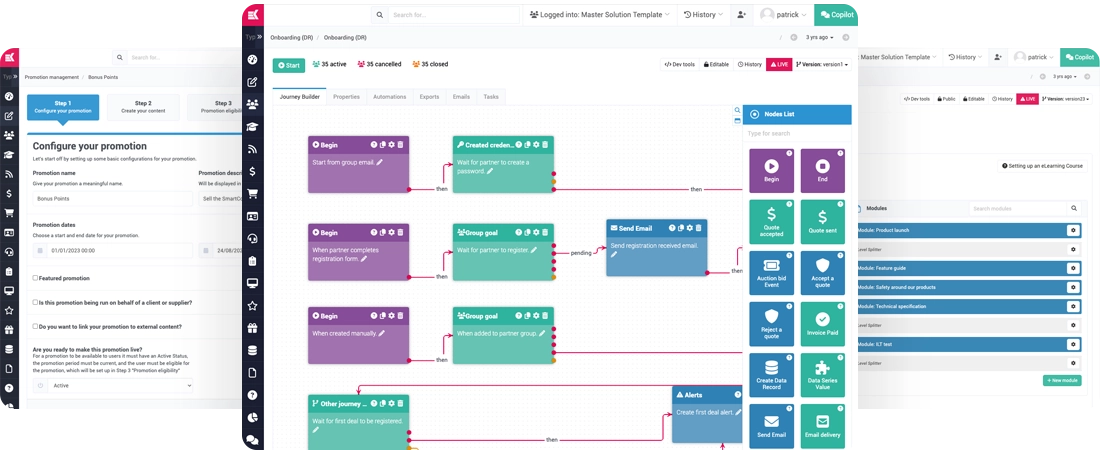The image size is (1100, 450).
Task: Click the Data Series Value node
Action: point(822,374)
